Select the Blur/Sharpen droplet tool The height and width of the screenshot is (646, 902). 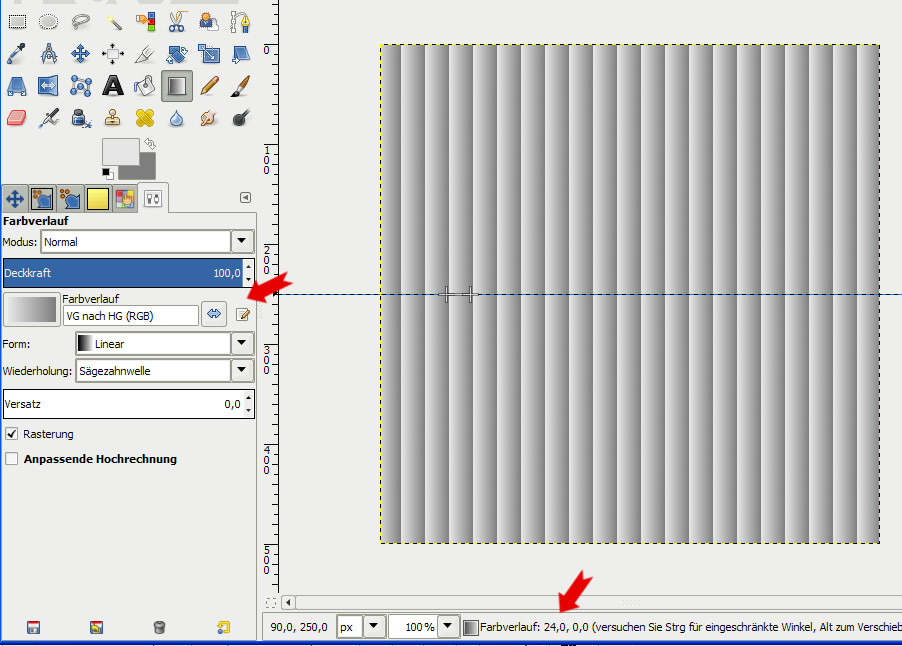177,119
